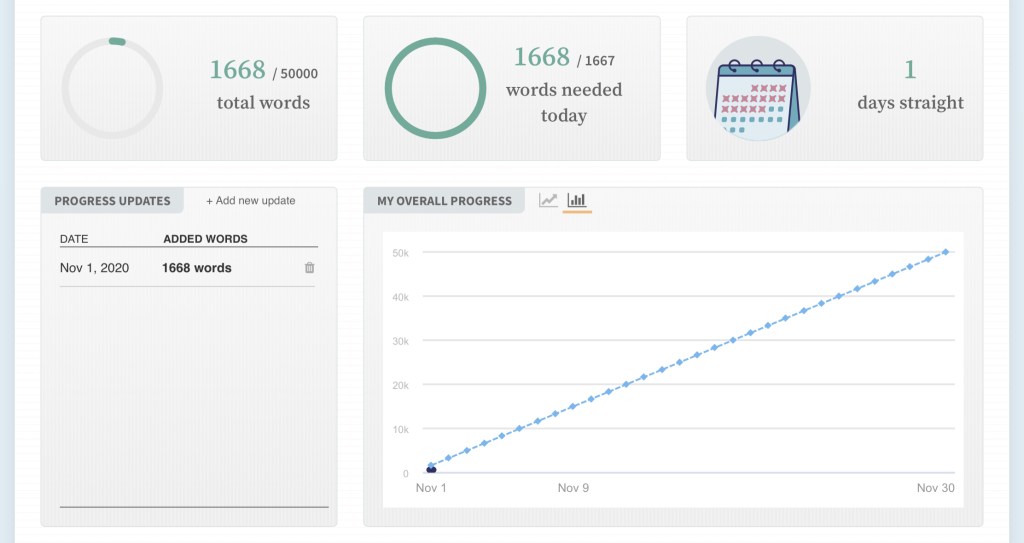Viewport: 1024px width, 543px height.
Task: Click the dark current-progress marker at Nov 1
Action: (431, 469)
